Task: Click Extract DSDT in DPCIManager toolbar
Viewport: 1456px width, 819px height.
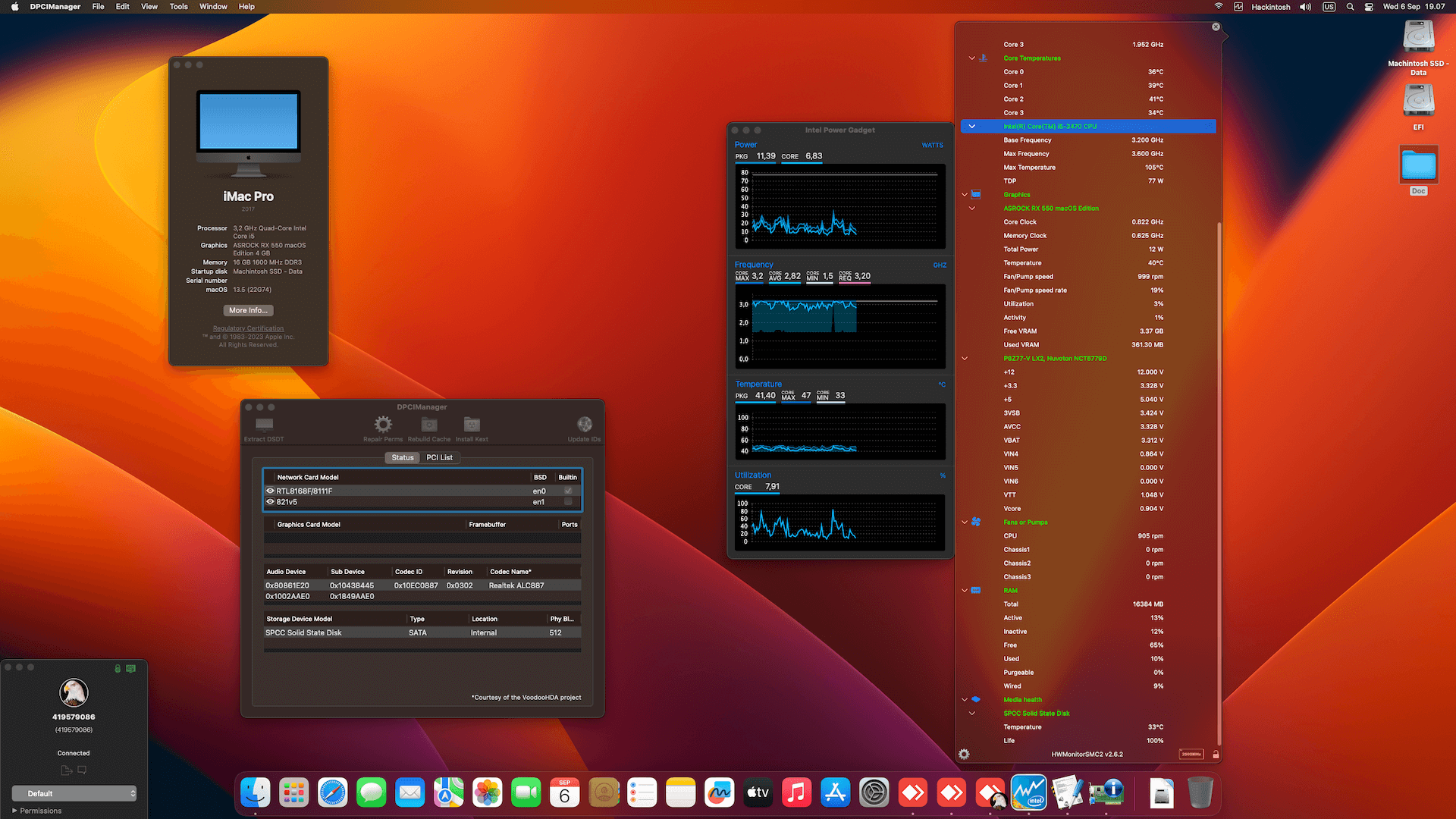Action: 264,428
